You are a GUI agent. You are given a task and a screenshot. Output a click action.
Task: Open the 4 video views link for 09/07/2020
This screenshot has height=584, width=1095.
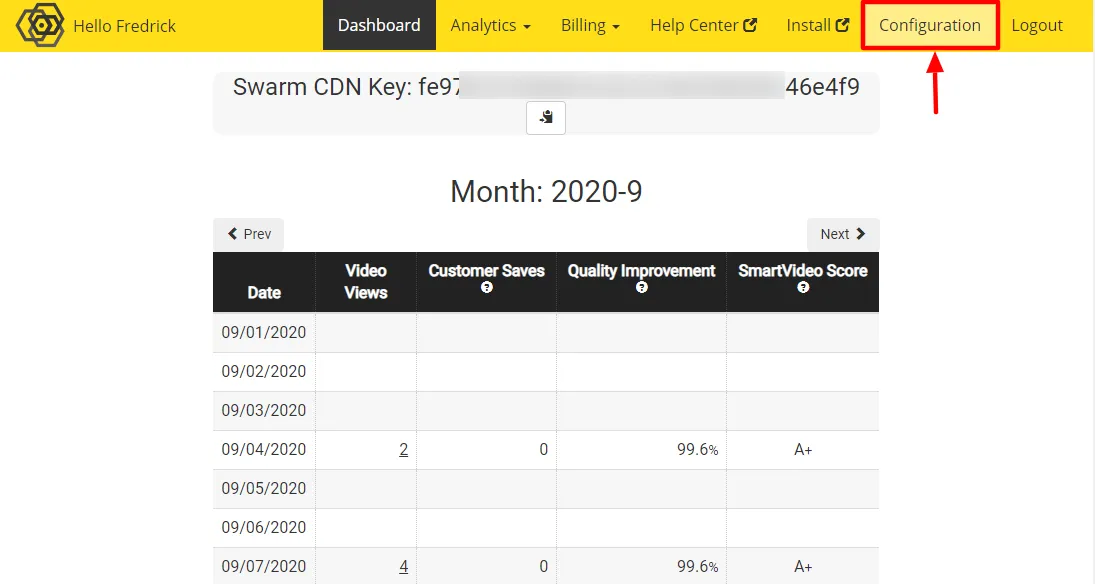click(x=403, y=567)
